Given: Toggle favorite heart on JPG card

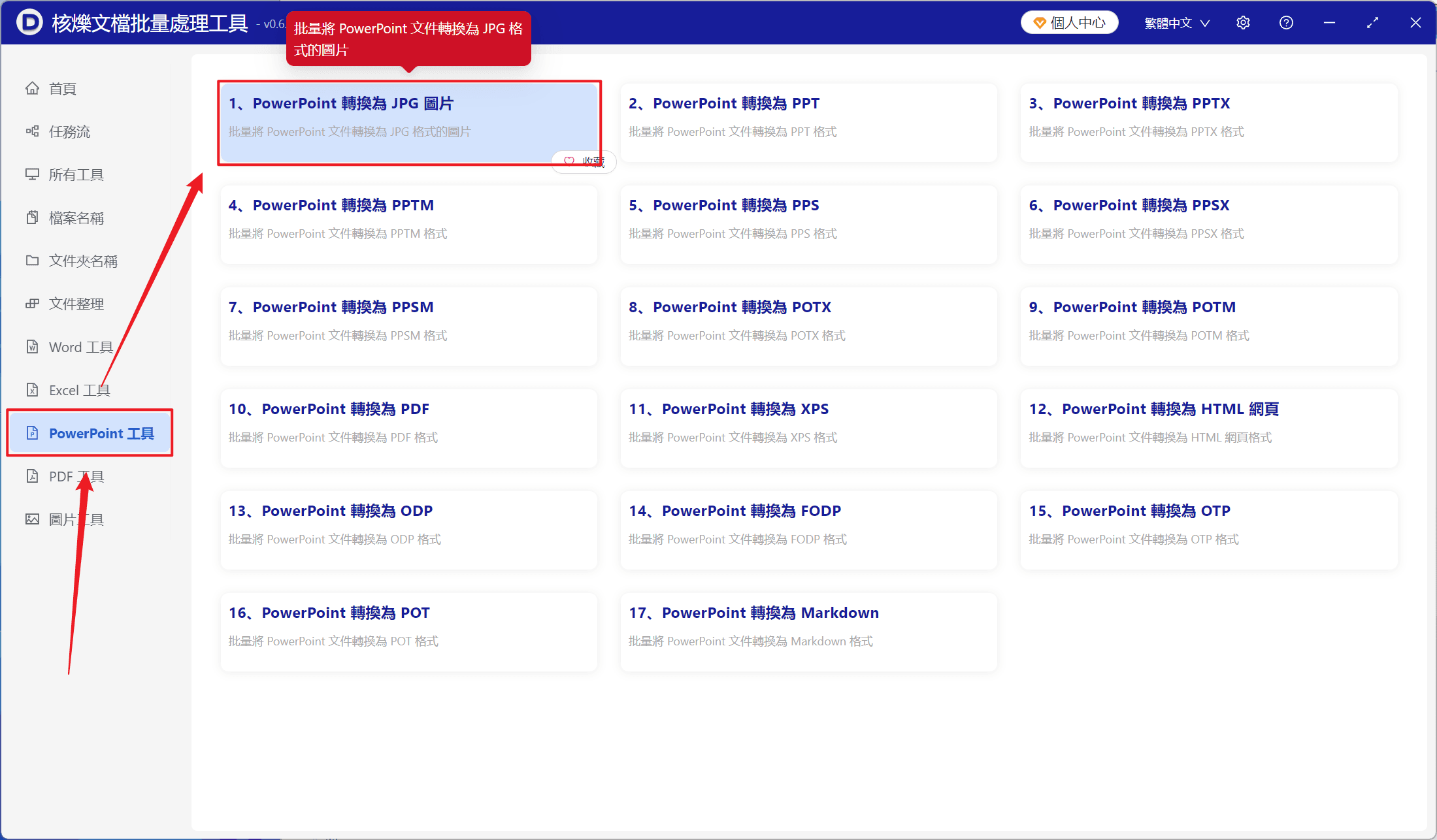Looking at the screenshot, I should pos(569,161).
